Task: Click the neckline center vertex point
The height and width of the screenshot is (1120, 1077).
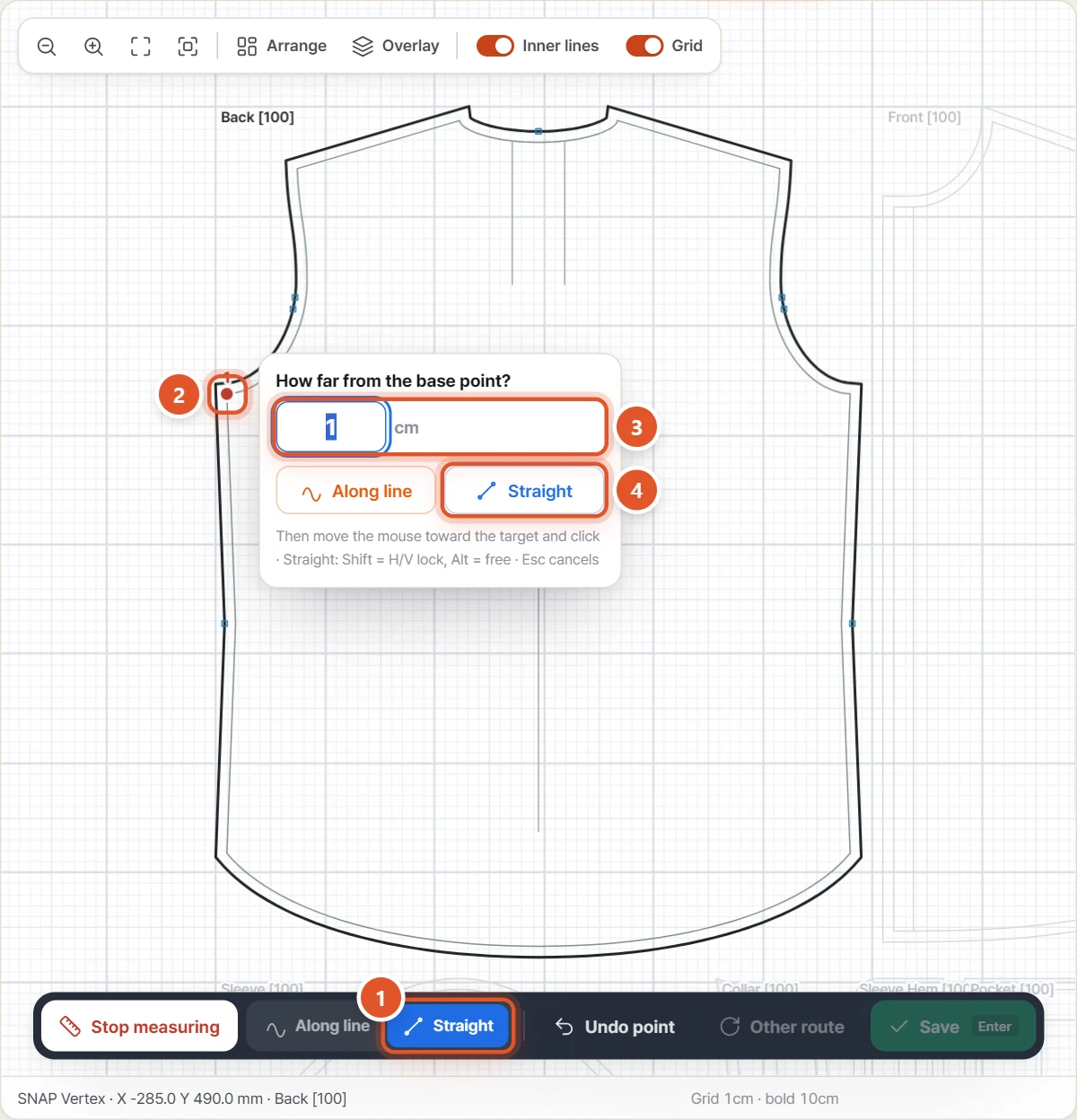Action: pos(538,132)
